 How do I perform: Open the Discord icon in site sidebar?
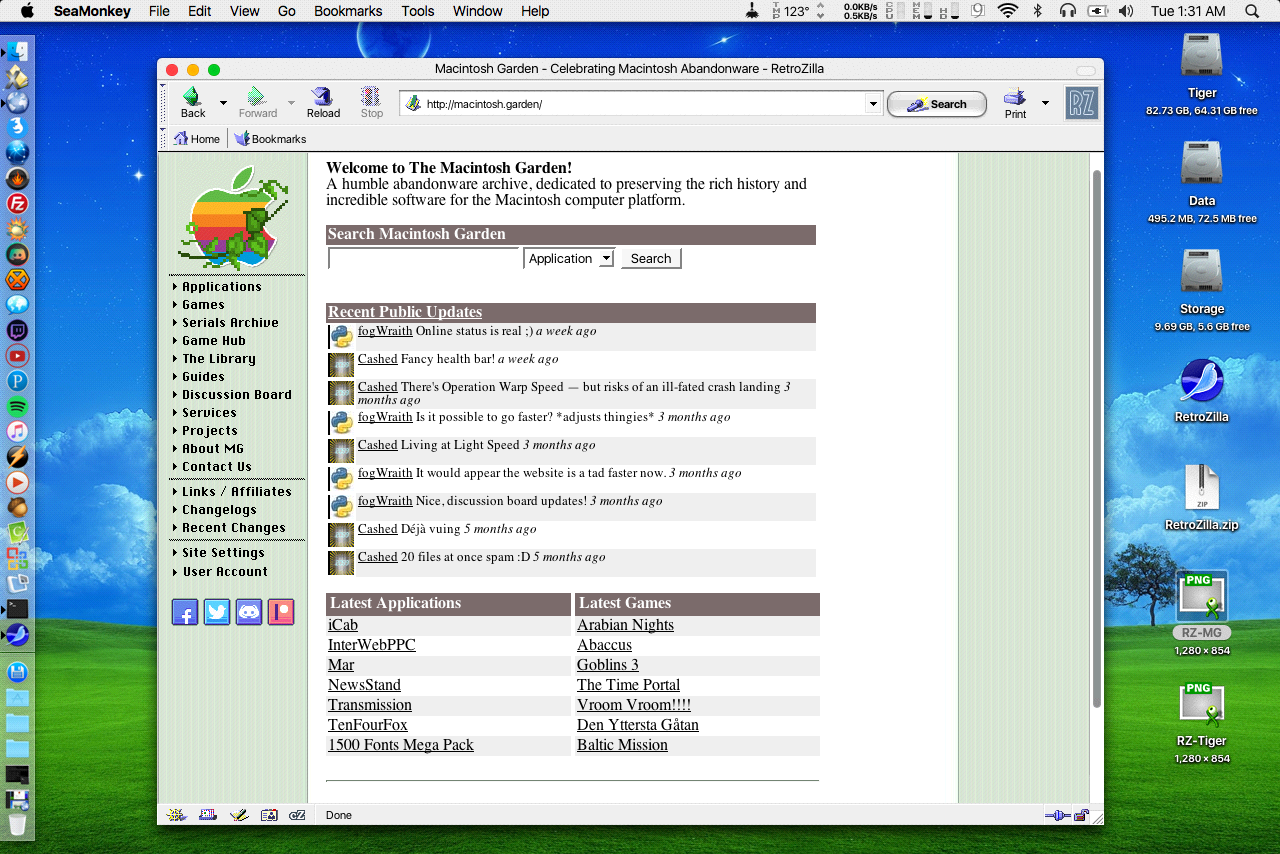[x=249, y=612]
